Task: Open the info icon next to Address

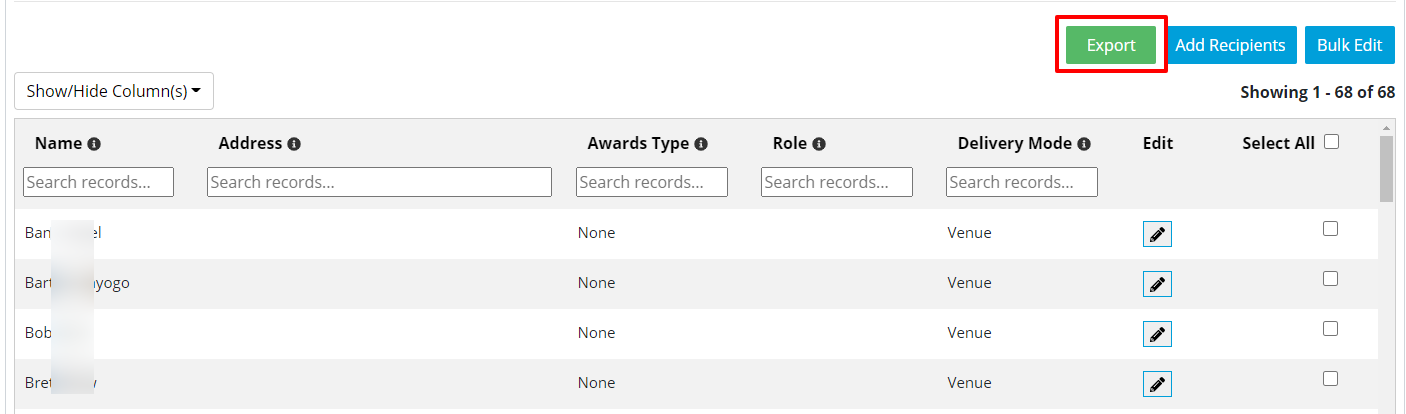Action: [294, 144]
